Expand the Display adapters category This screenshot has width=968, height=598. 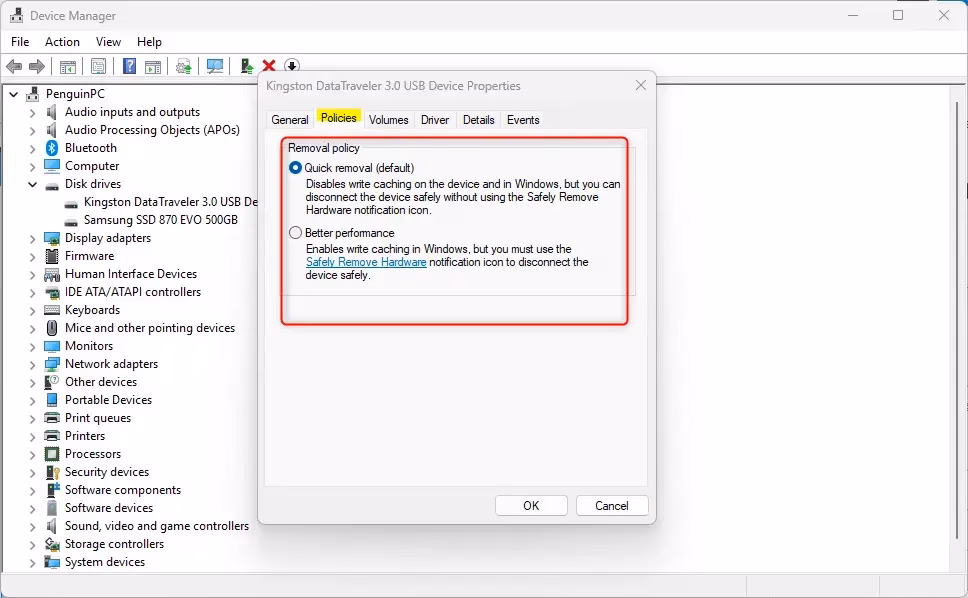point(33,237)
